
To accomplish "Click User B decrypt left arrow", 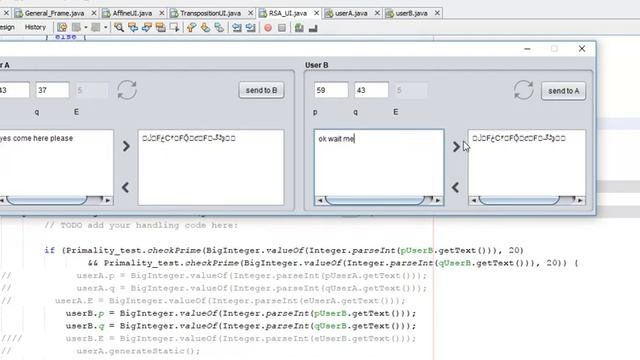I will pyautogui.click(x=456, y=187).
